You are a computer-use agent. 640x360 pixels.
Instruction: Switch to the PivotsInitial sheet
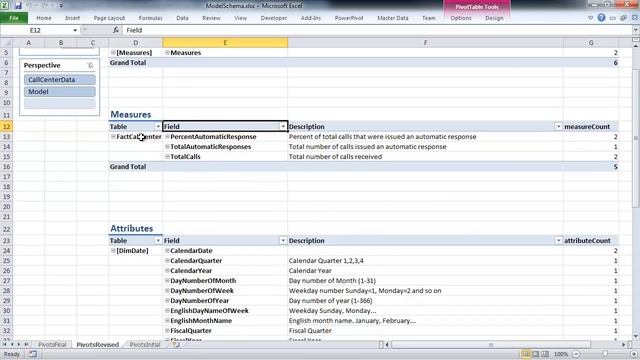pos(145,344)
